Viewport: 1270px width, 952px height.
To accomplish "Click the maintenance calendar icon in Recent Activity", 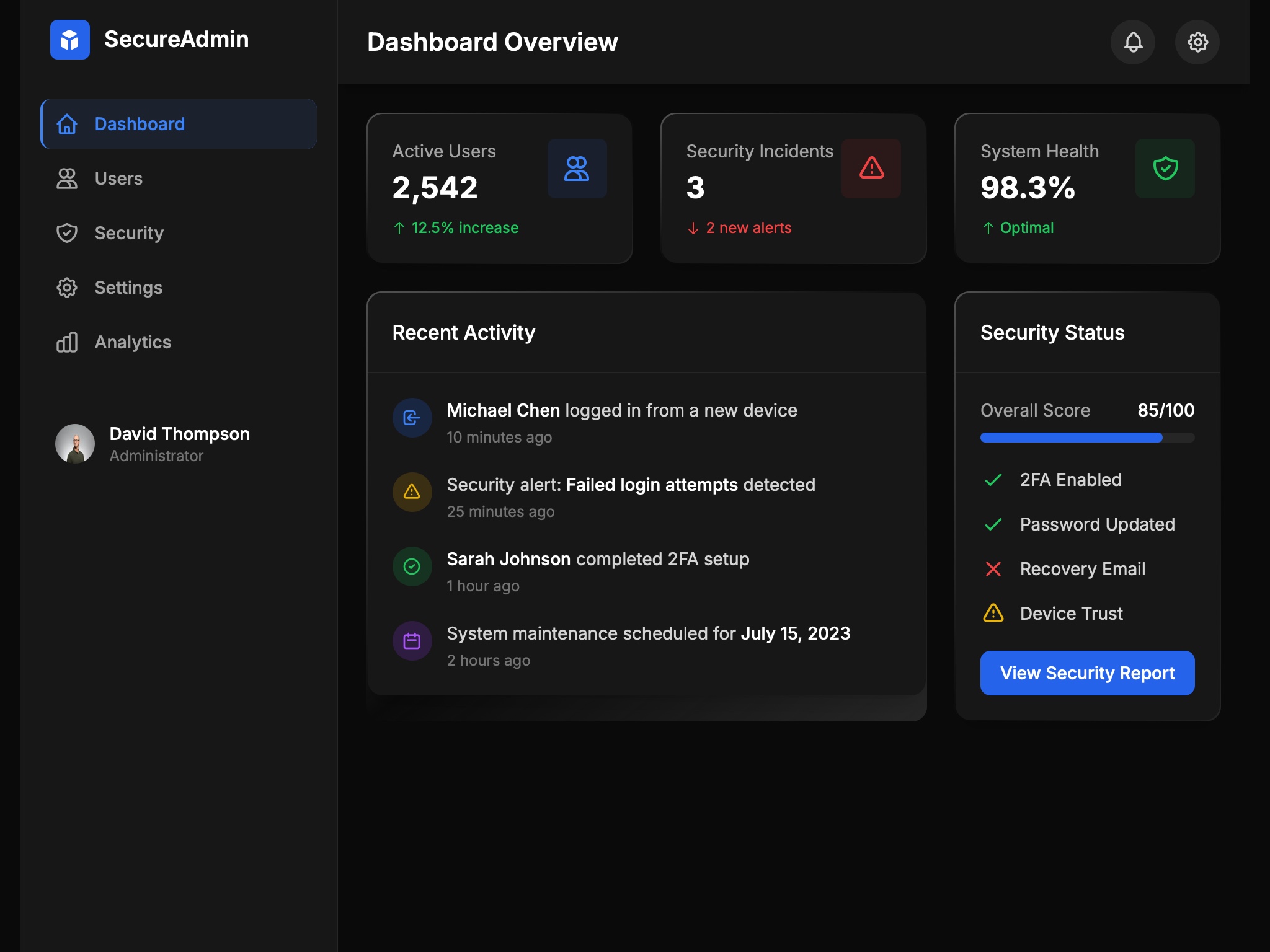I will coord(412,641).
